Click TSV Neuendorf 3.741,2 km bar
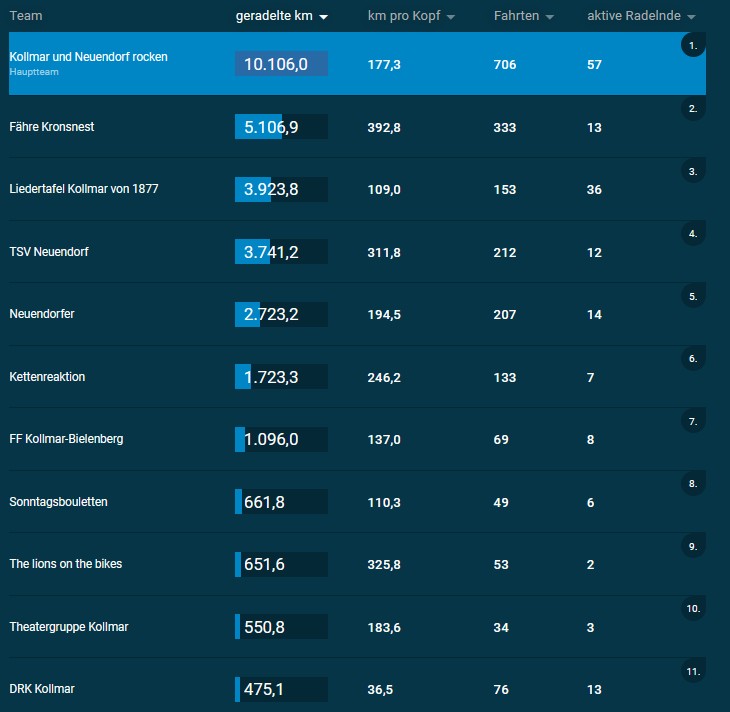 (x=281, y=251)
